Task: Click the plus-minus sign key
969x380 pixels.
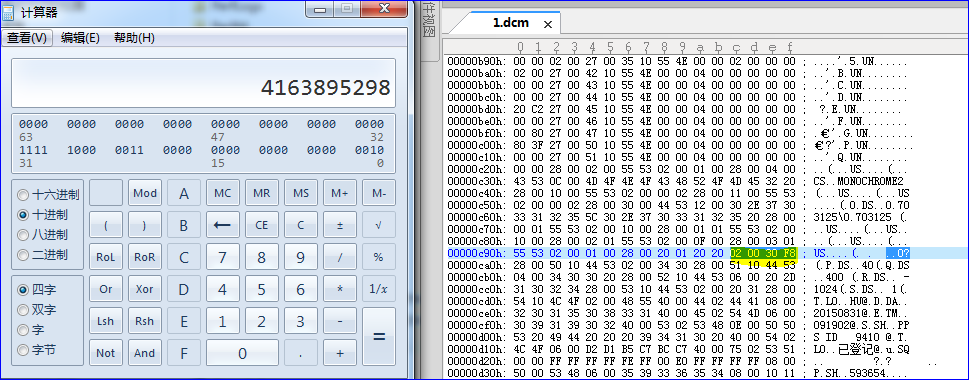Action: click(x=340, y=225)
